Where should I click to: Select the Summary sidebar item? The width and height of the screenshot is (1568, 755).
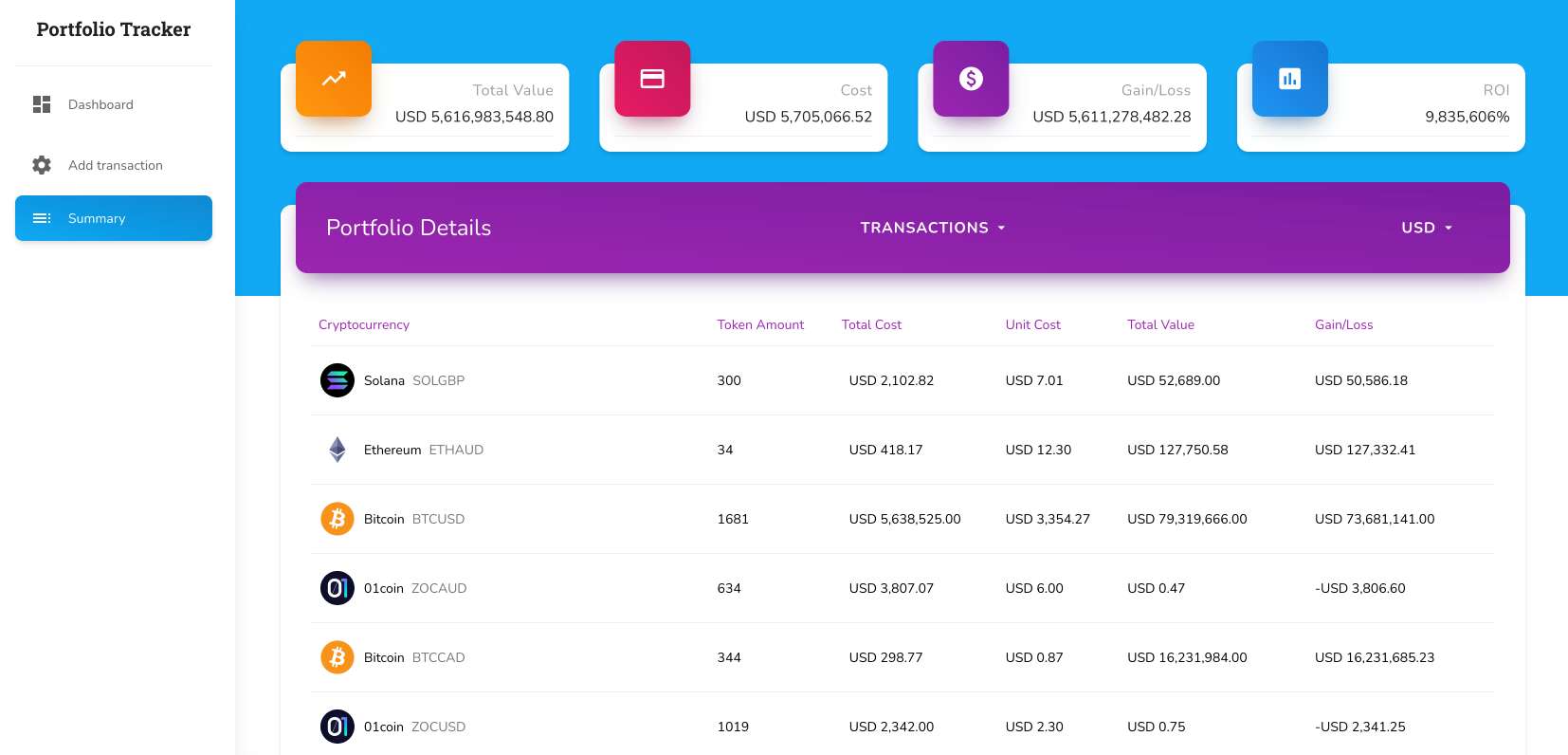click(x=114, y=218)
